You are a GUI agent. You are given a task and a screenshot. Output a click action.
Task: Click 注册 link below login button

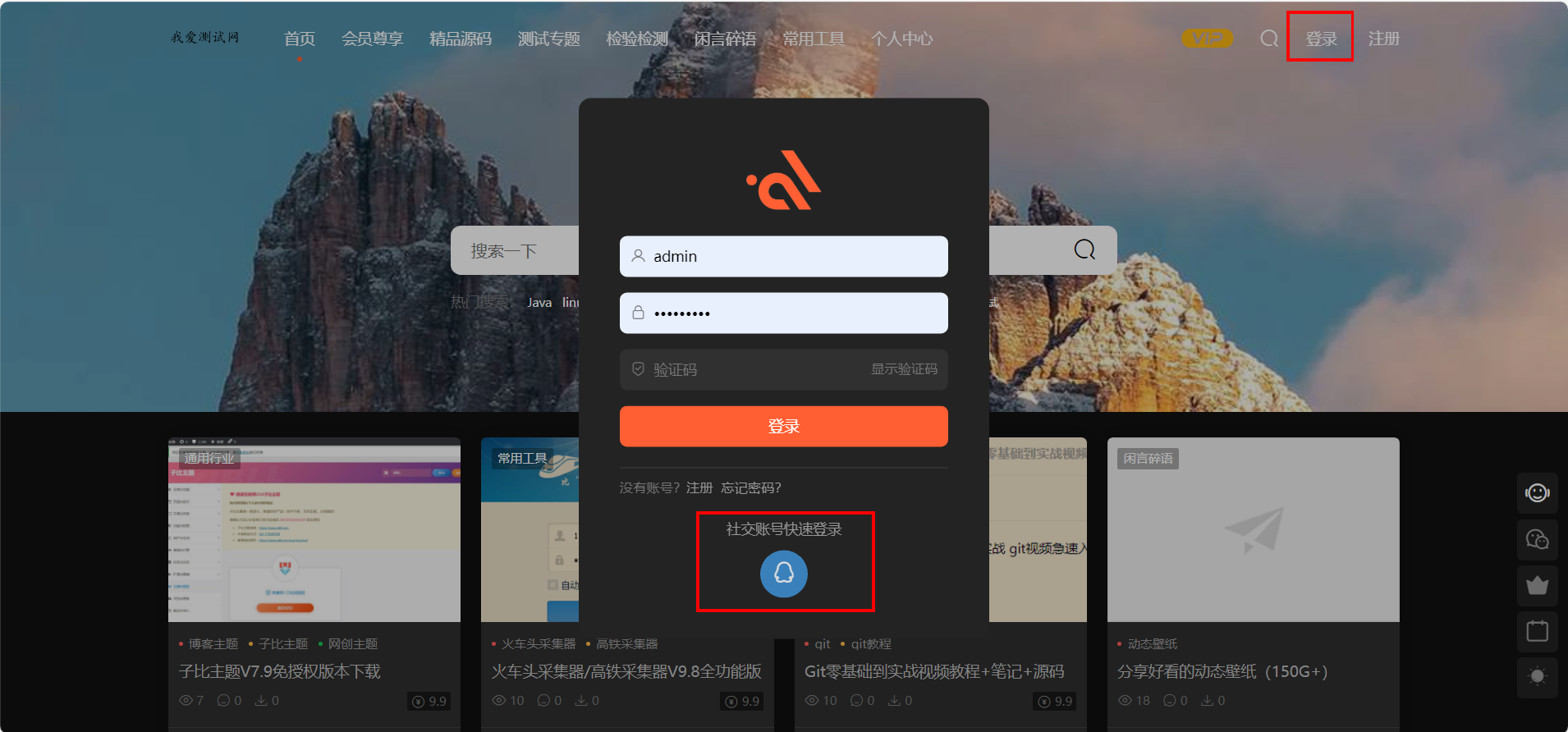tap(699, 487)
